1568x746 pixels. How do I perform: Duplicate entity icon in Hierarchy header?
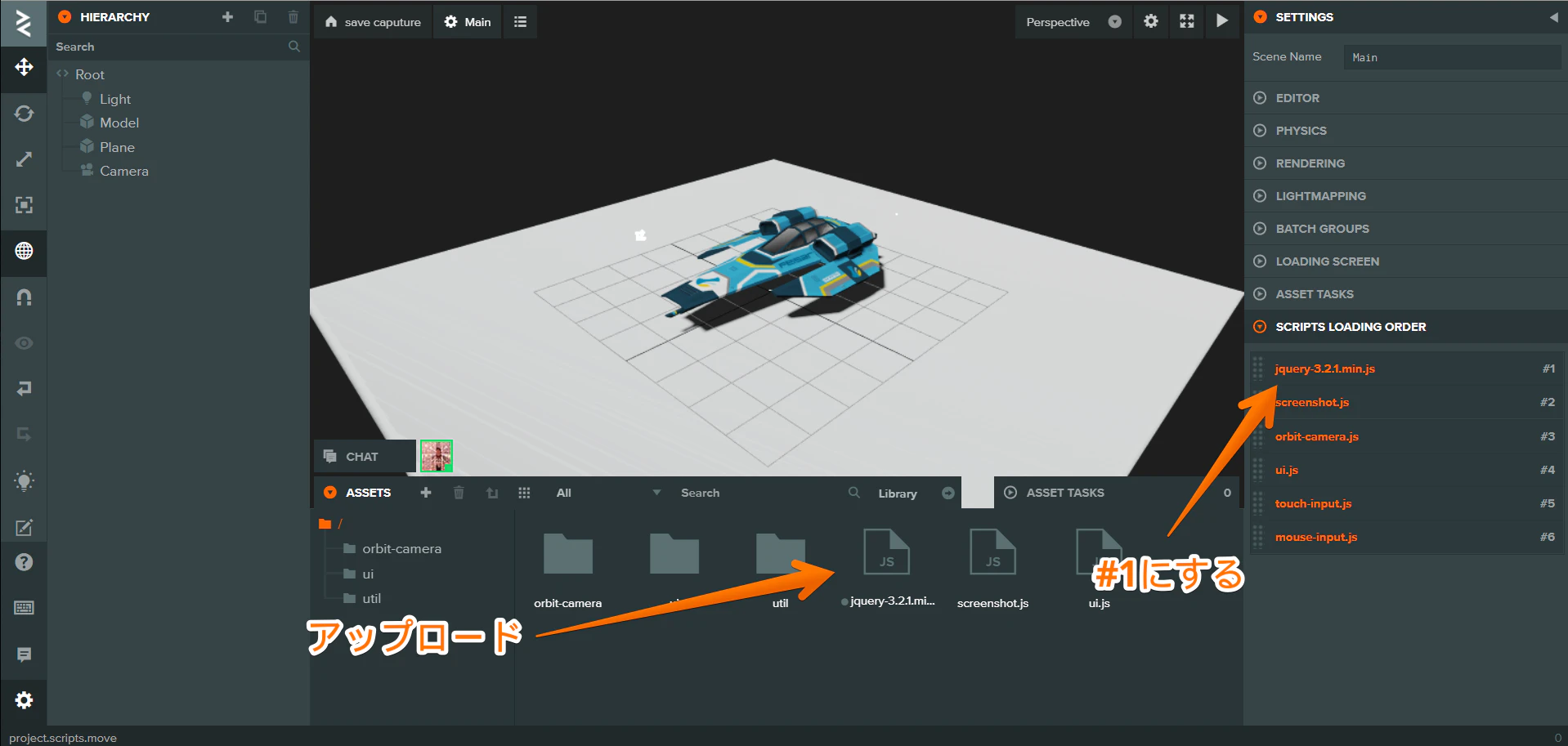[260, 17]
